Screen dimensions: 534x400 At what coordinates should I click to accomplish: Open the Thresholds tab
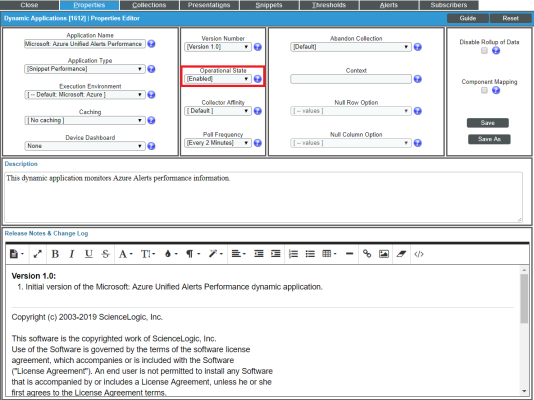click(329, 5)
